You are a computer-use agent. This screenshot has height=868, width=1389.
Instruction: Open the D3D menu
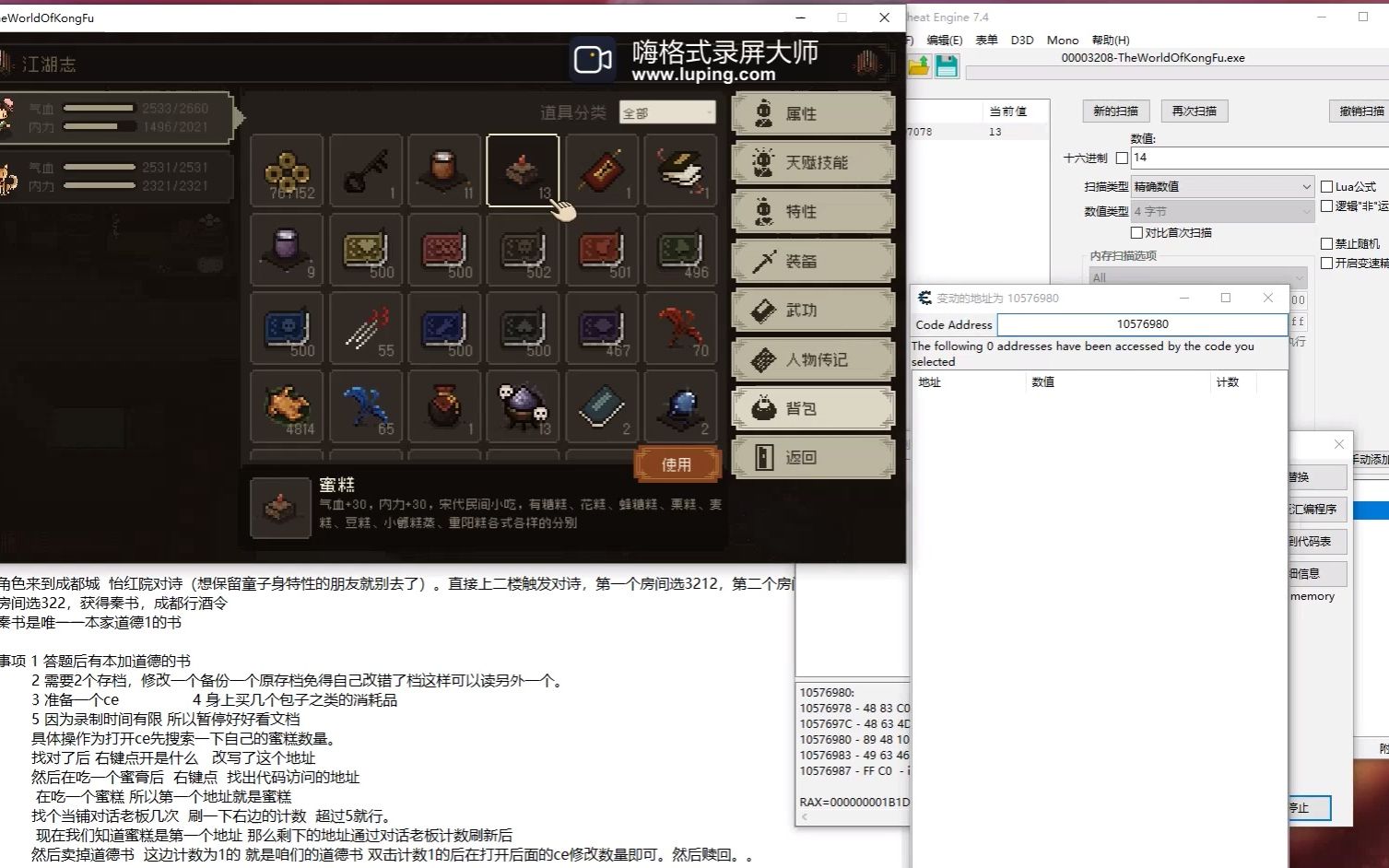[1021, 40]
